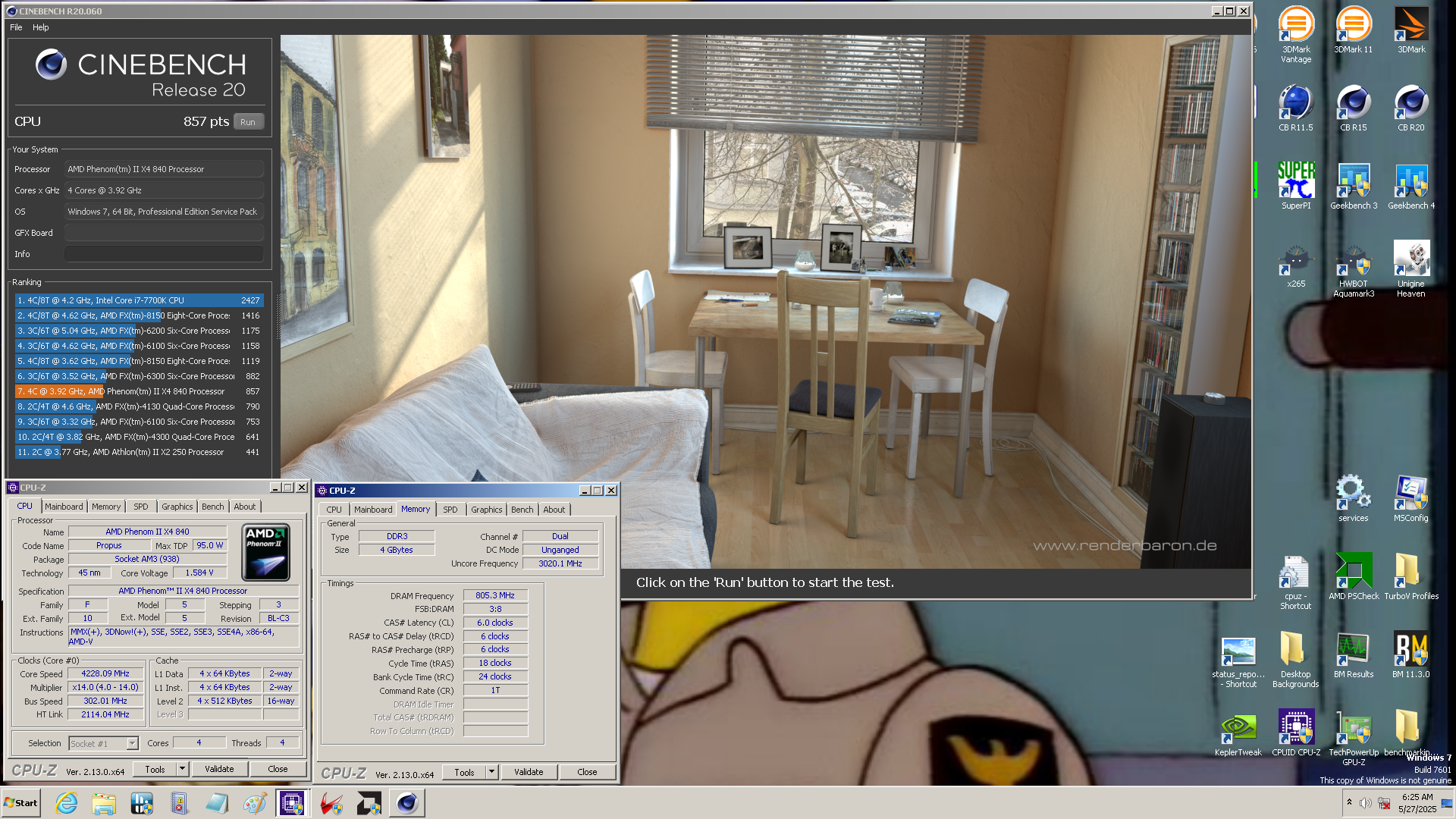Click Close in Memory CPU-Z window
This screenshot has width=1456, height=819.
coord(587,772)
